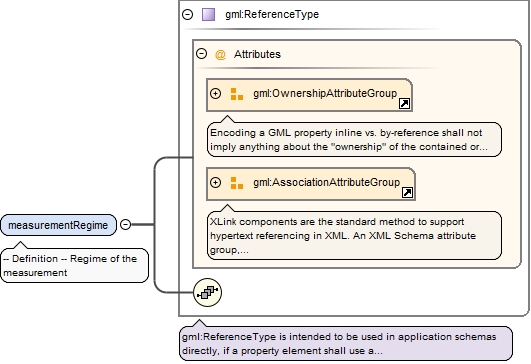Select the measurementRegime element
531x364 pixels.
[x=58, y=225]
